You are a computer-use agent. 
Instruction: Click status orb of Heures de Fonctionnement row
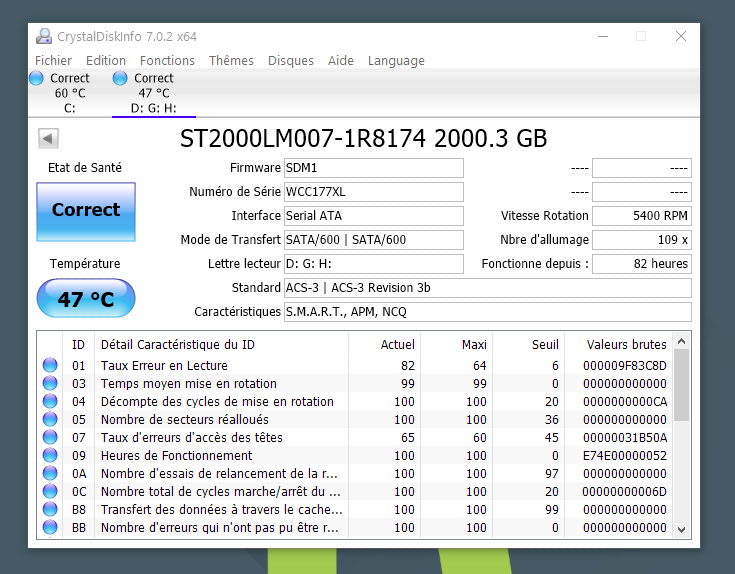[50, 455]
